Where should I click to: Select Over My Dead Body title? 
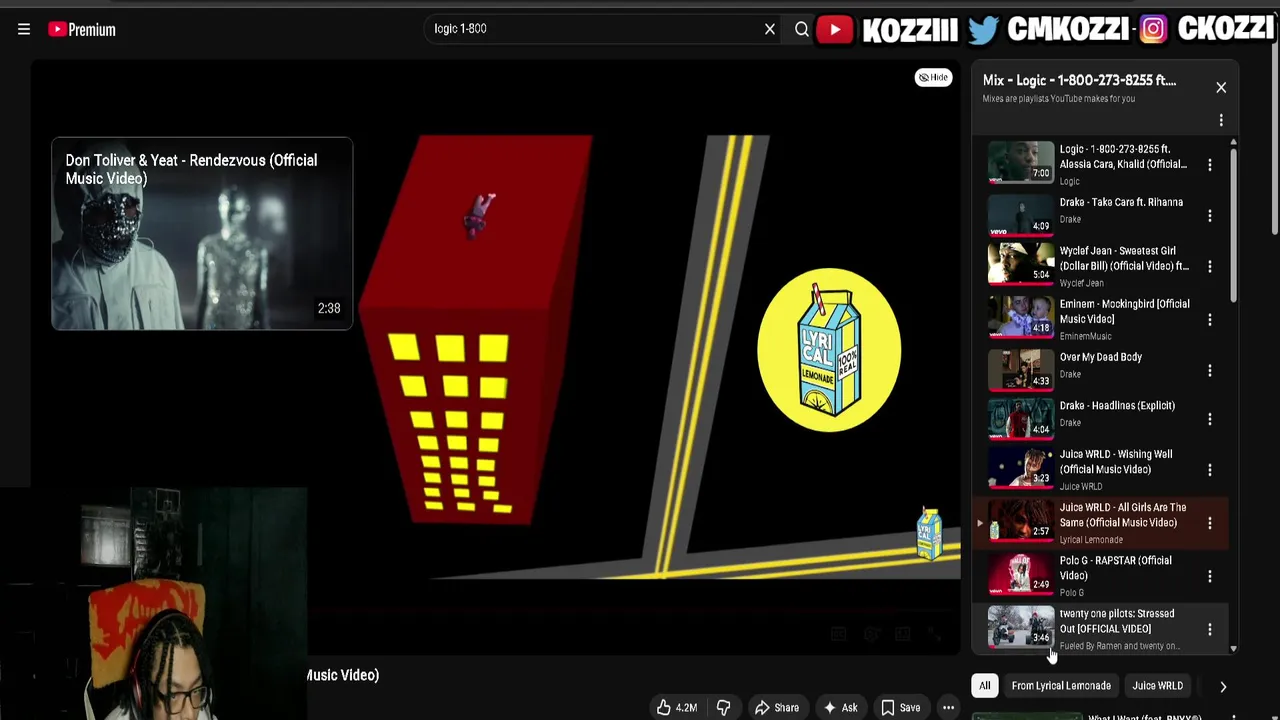[1100, 357]
